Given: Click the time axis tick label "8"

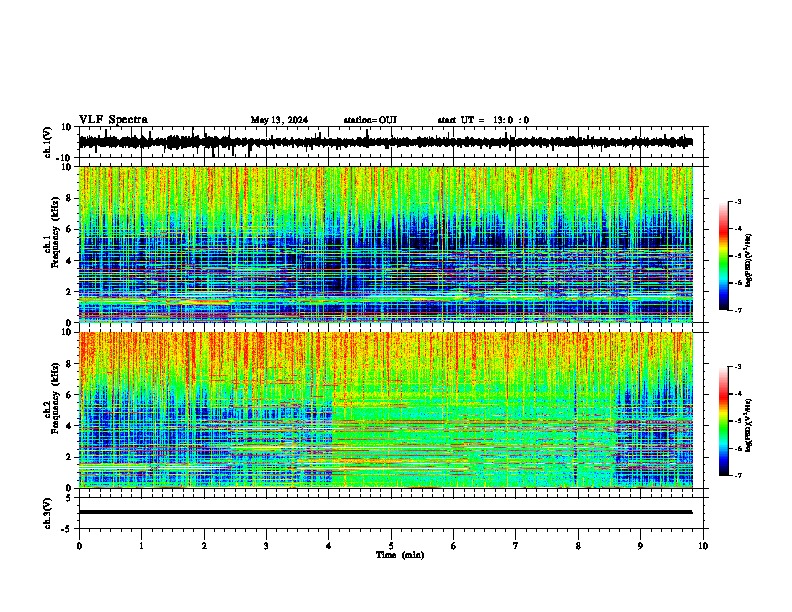Looking at the screenshot, I should 578,546.
